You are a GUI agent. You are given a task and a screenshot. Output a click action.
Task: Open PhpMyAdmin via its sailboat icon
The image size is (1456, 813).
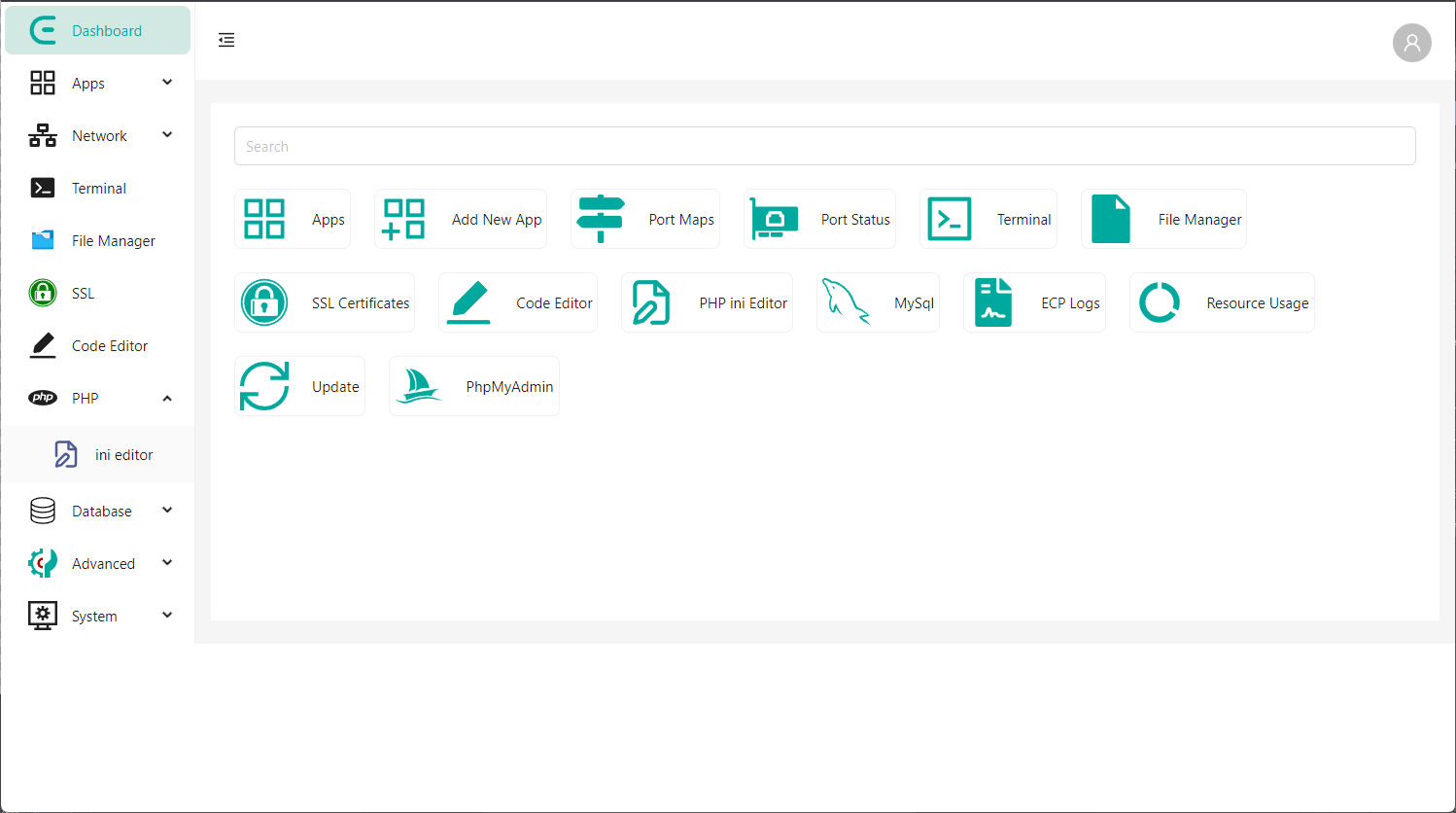419,385
